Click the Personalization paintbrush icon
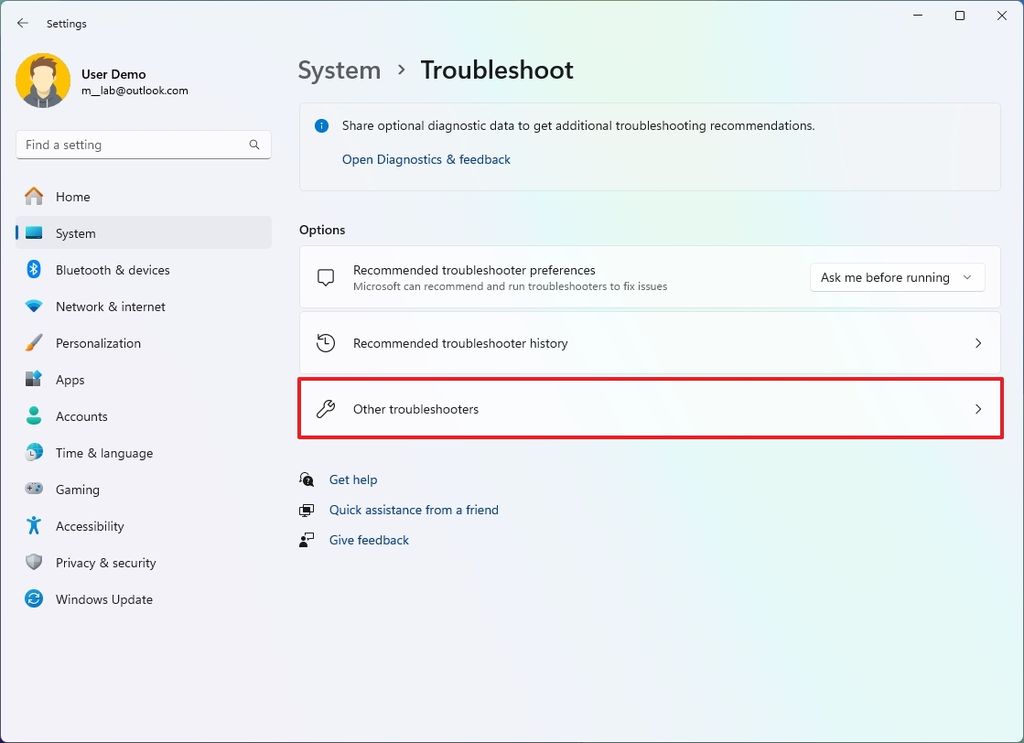 tap(33, 343)
